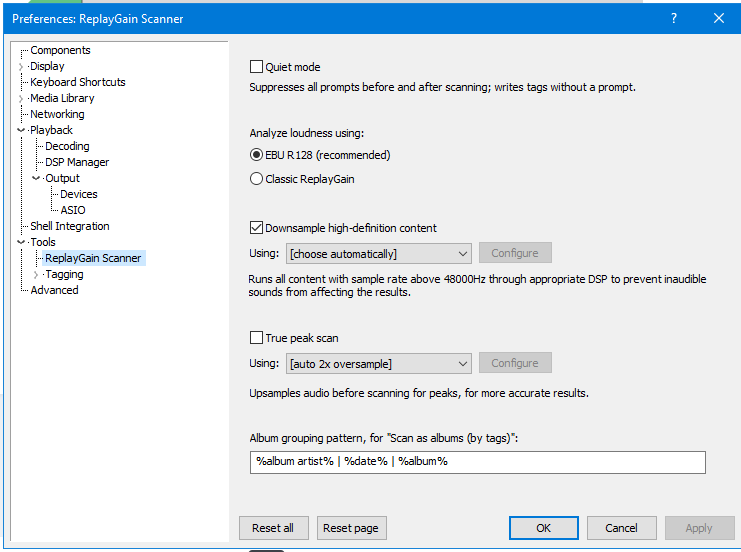This screenshot has height=552, width=741.
Task: Open Shell Integration preferences page
Action: [x=70, y=226]
